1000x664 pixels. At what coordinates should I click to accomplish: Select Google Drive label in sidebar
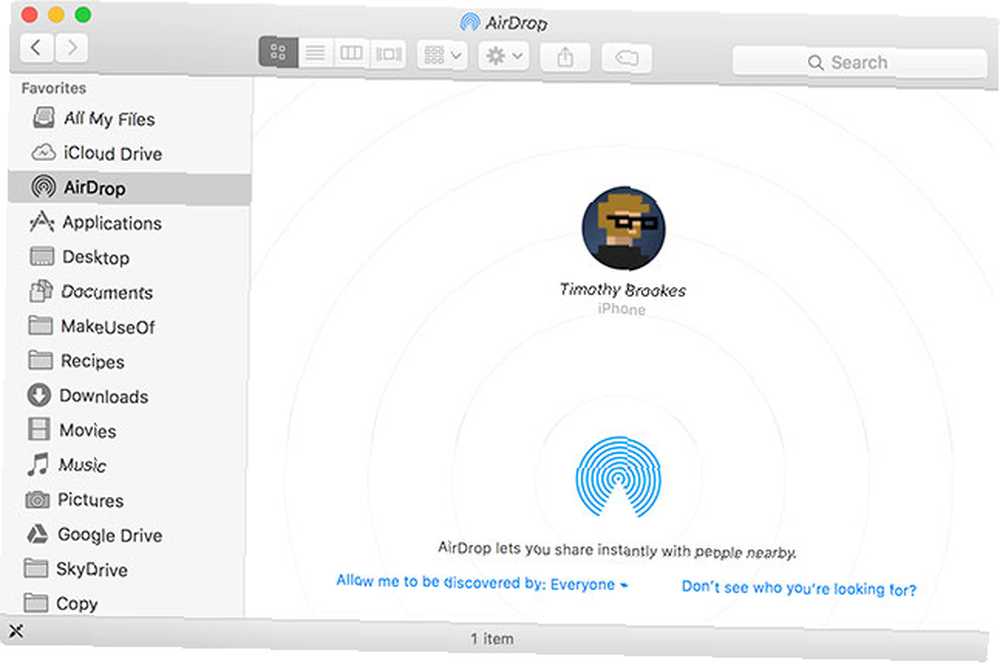pyautogui.click(x=110, y=535)
